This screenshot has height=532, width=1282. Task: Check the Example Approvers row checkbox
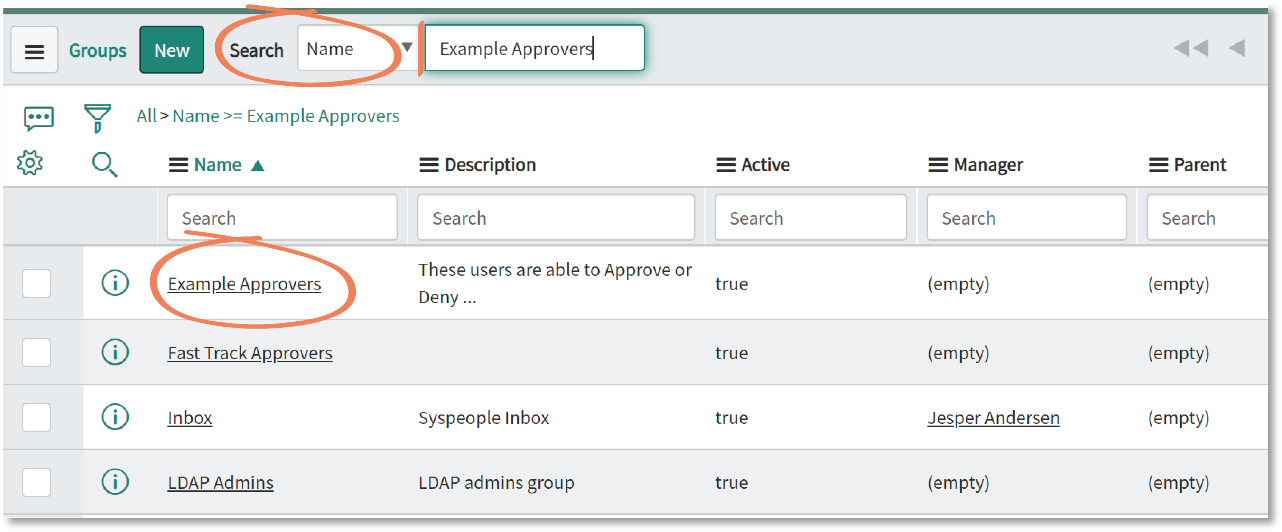pyautogui.click(x=37, y=284)
